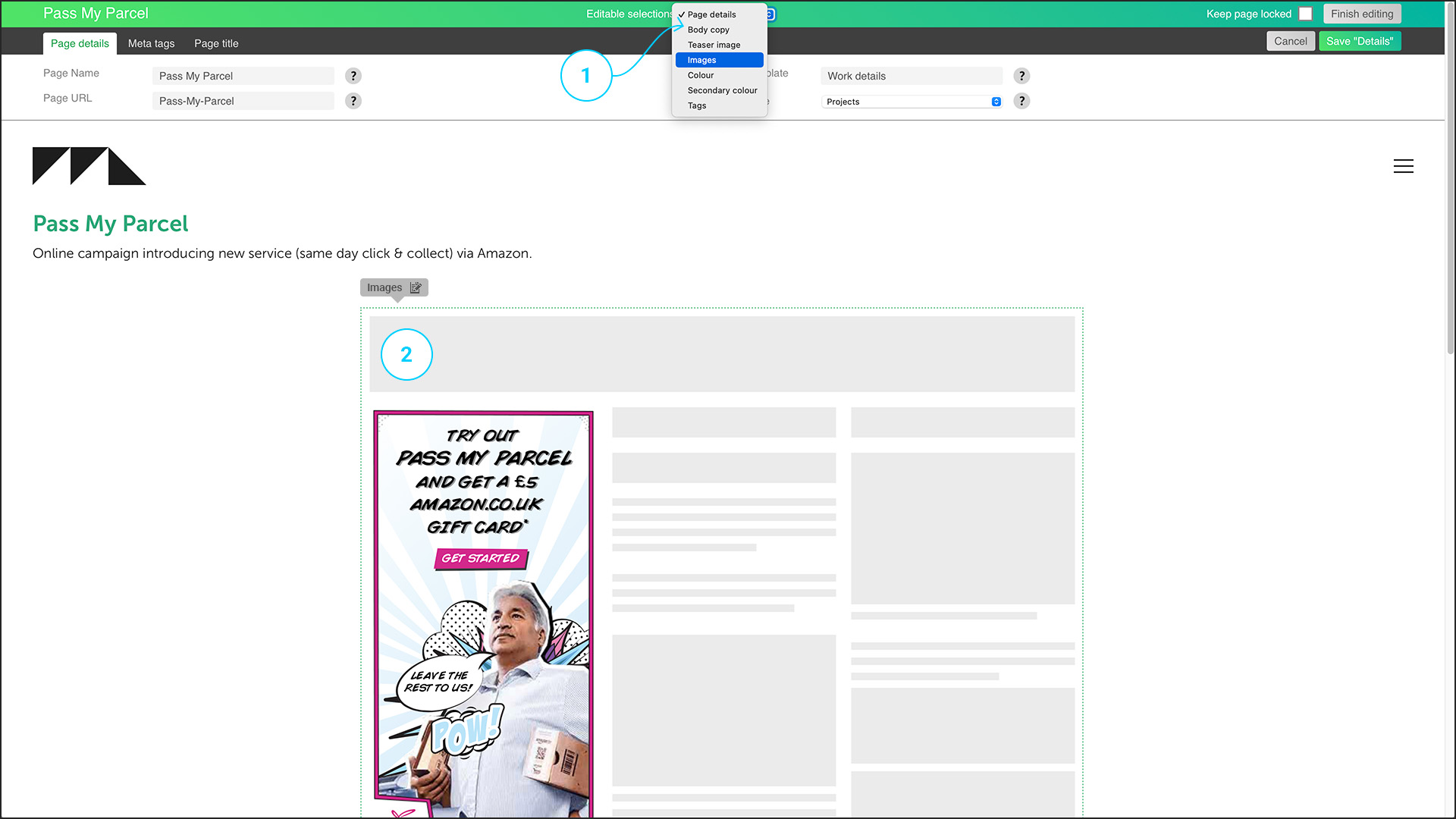
Task: Click the Pass My Parcel banner image
Action: point(483,614)
